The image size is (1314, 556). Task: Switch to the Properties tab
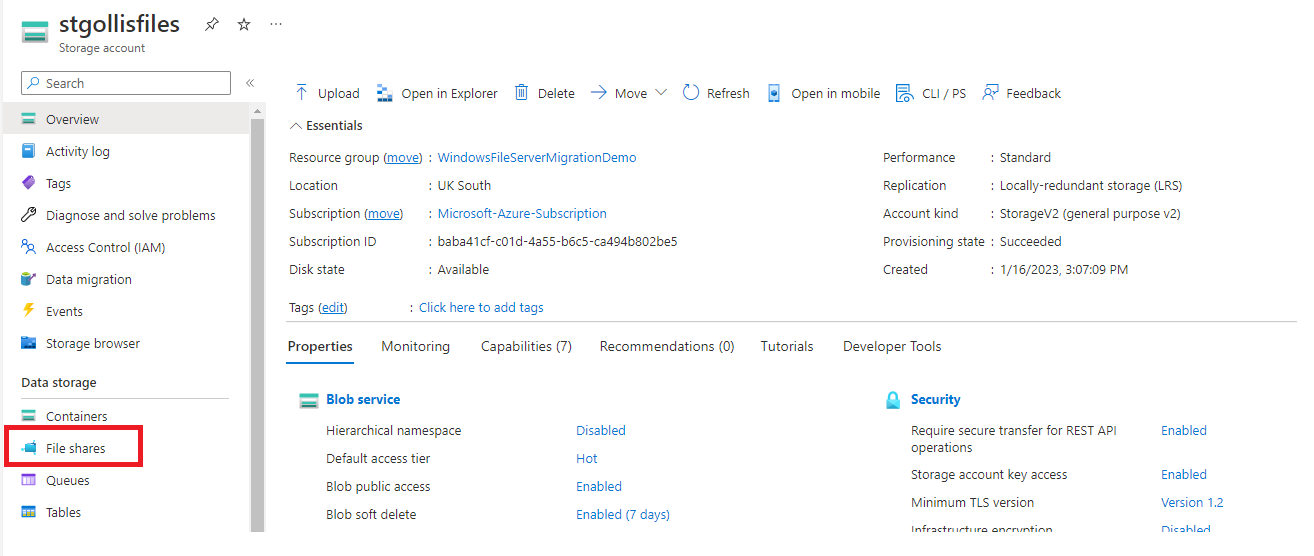[x=320, y=347]
